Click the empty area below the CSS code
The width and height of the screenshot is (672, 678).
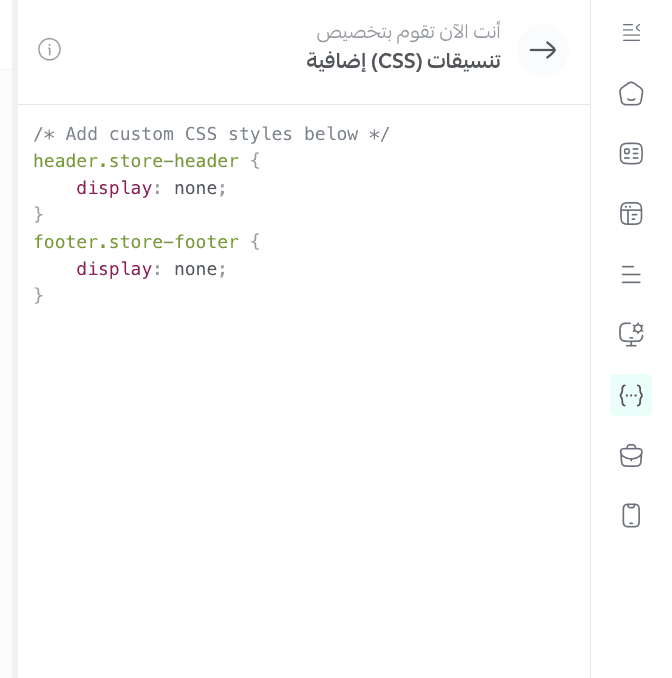tap(300, 480)
